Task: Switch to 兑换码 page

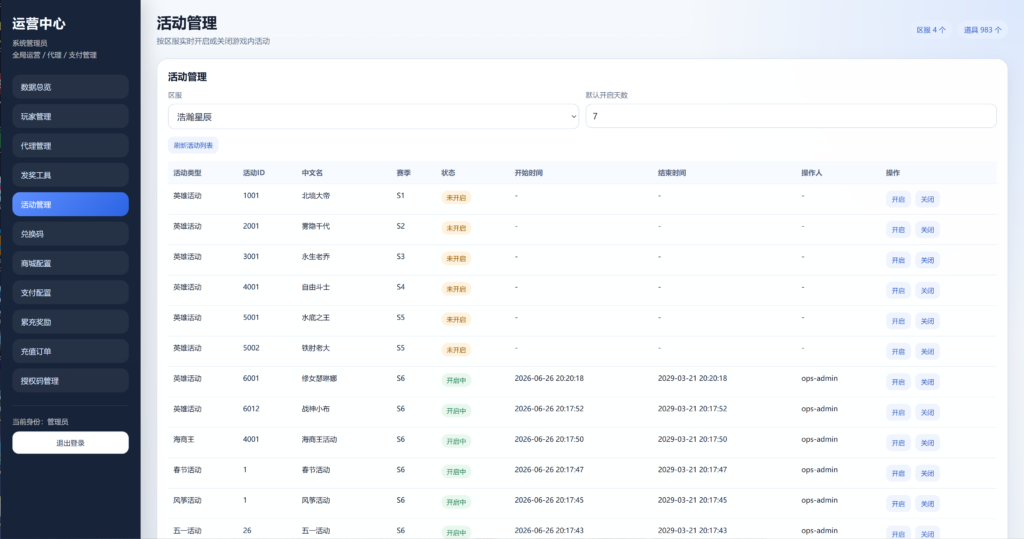Action: coord(71,234)
